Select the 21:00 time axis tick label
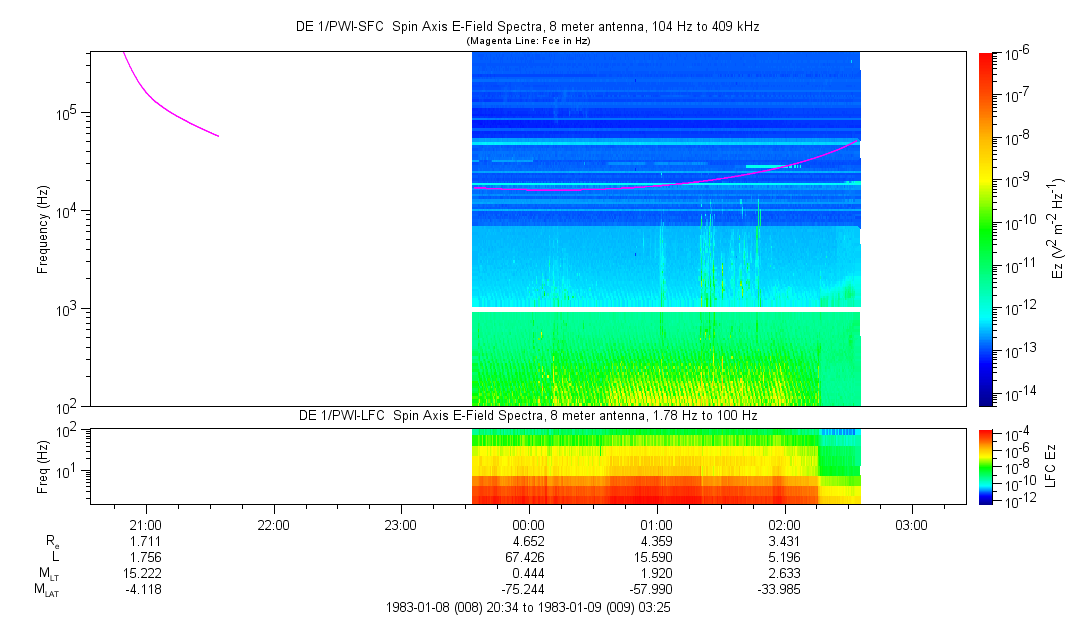Viewport: 1083px width, 620px height. [146, 524]
